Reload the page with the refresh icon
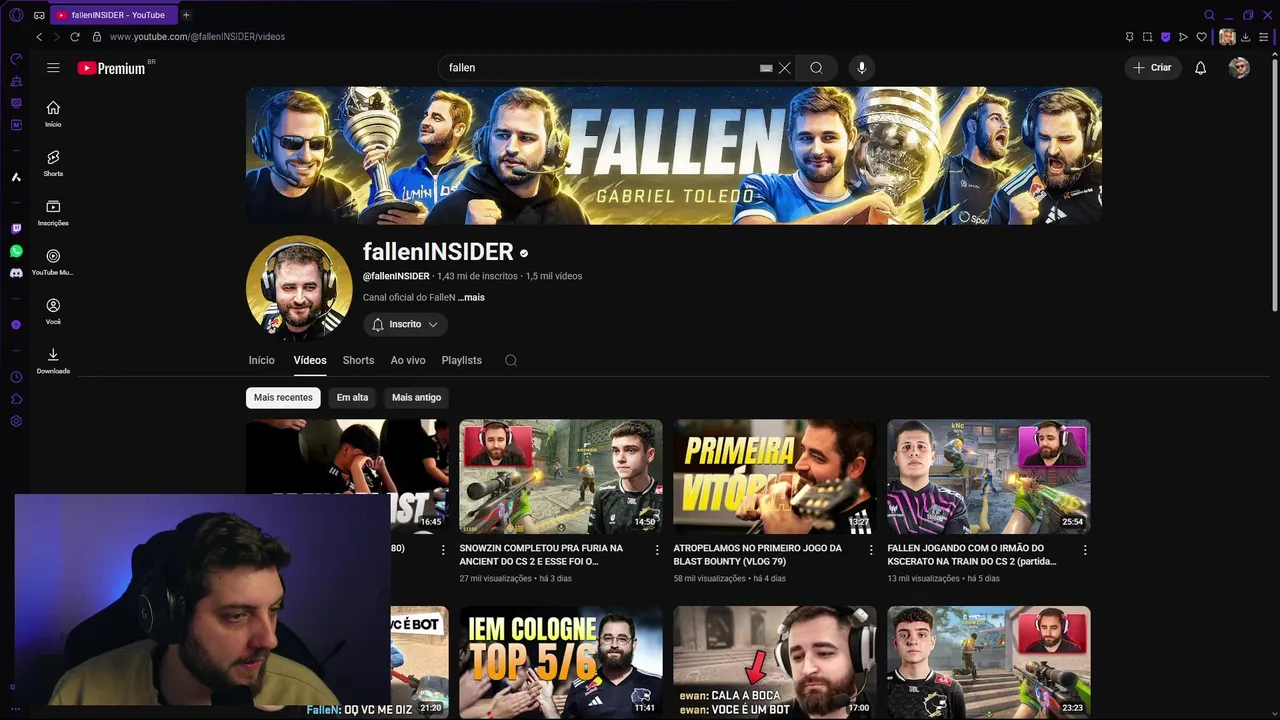 74,37
